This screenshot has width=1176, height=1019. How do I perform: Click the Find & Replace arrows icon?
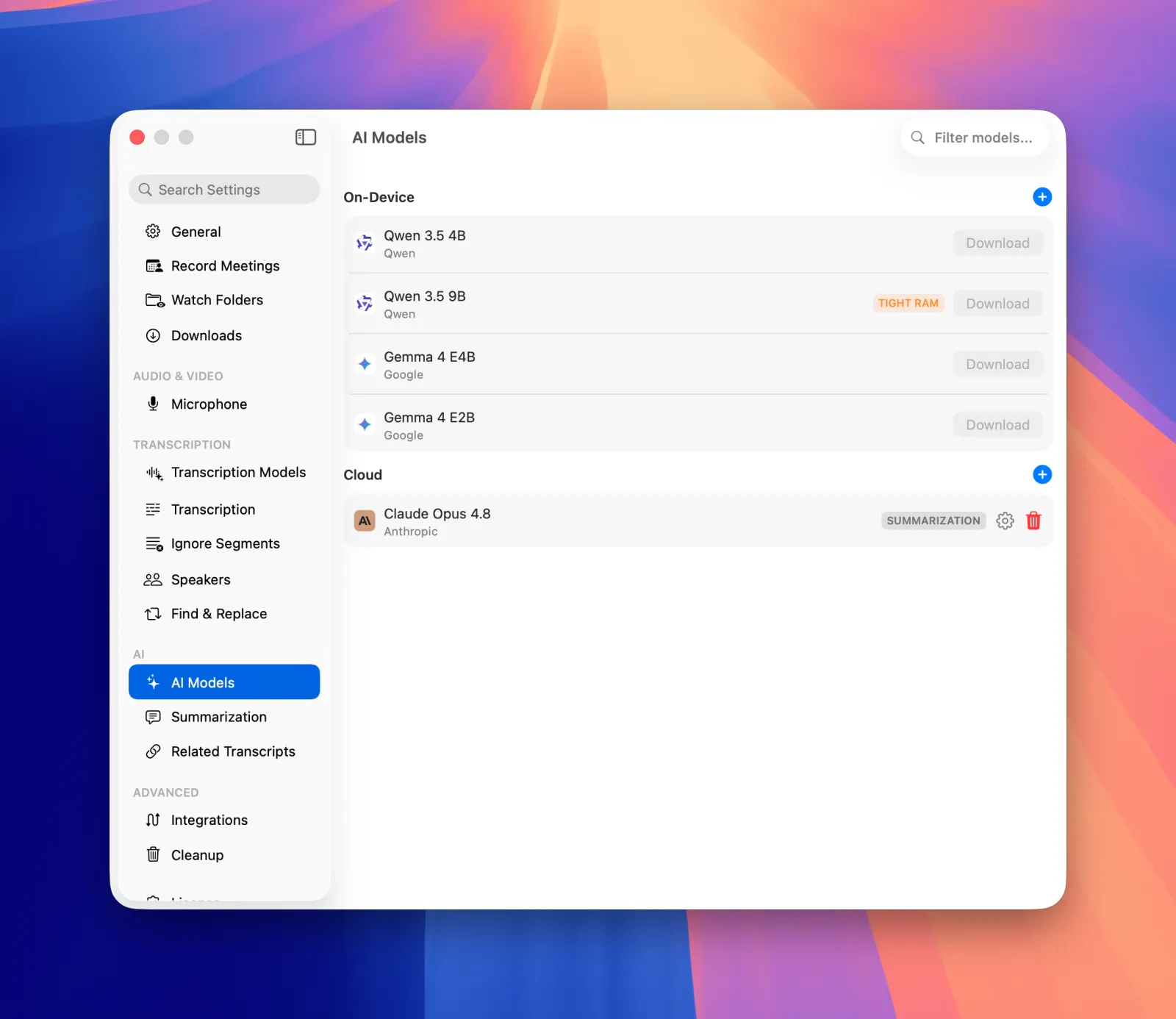coord(153,614)
